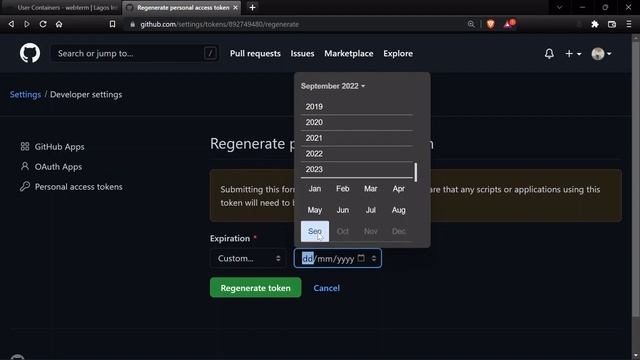Bookmark this page icon
This screenshot has height=360, width=640.
pos(112,24)
